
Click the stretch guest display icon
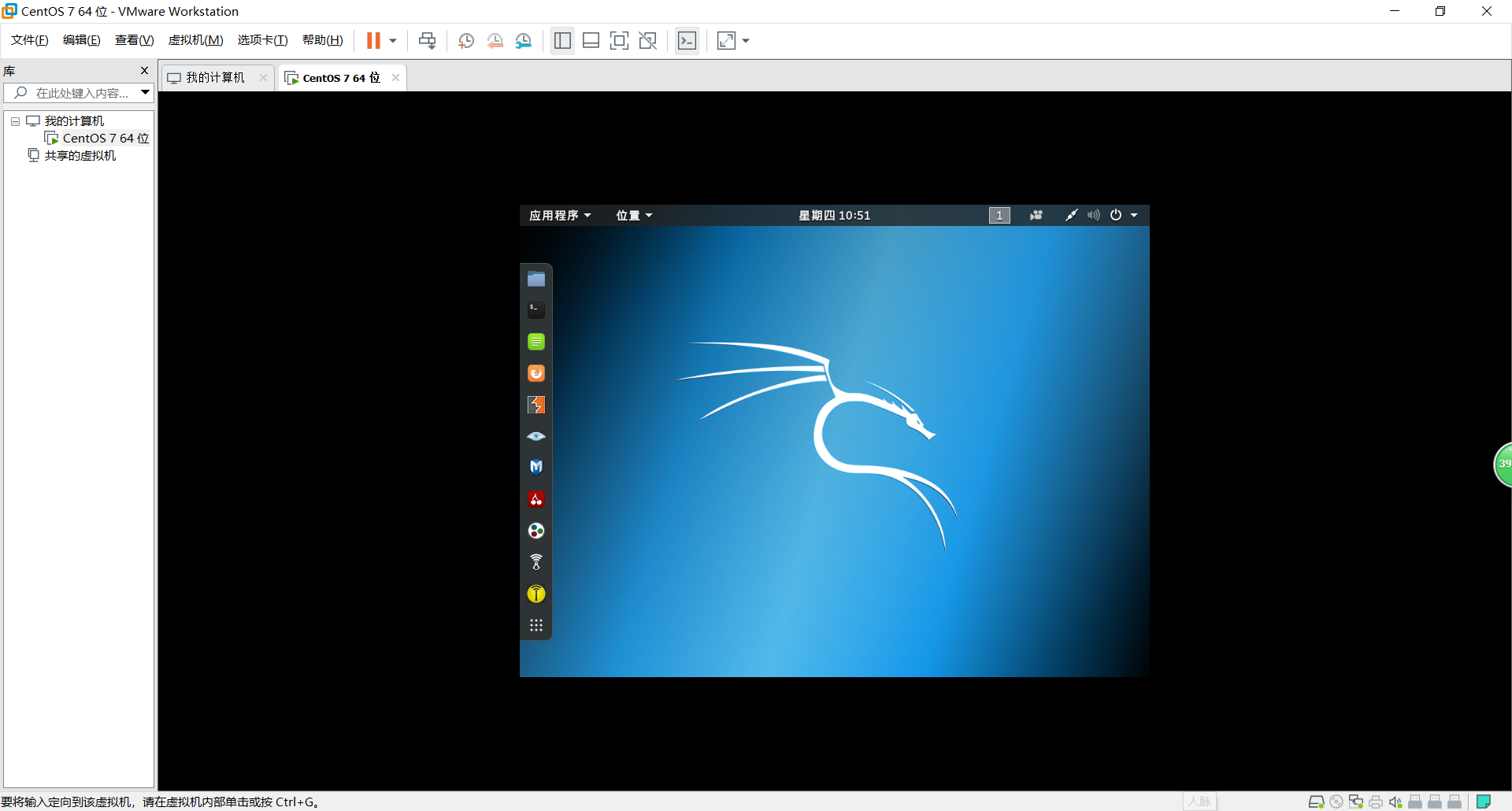click(x=727, y=40)
